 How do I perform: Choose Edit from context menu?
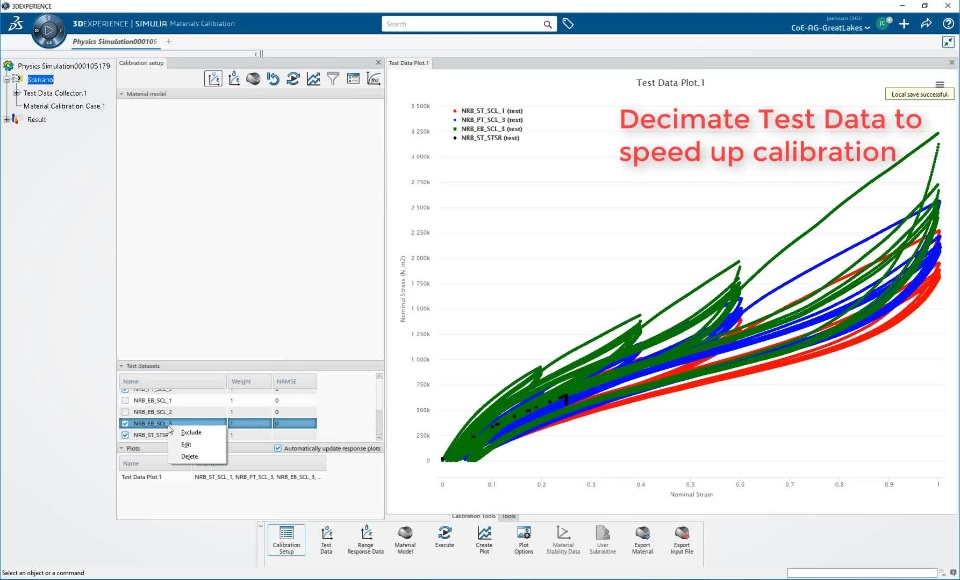tap(186, 445)
